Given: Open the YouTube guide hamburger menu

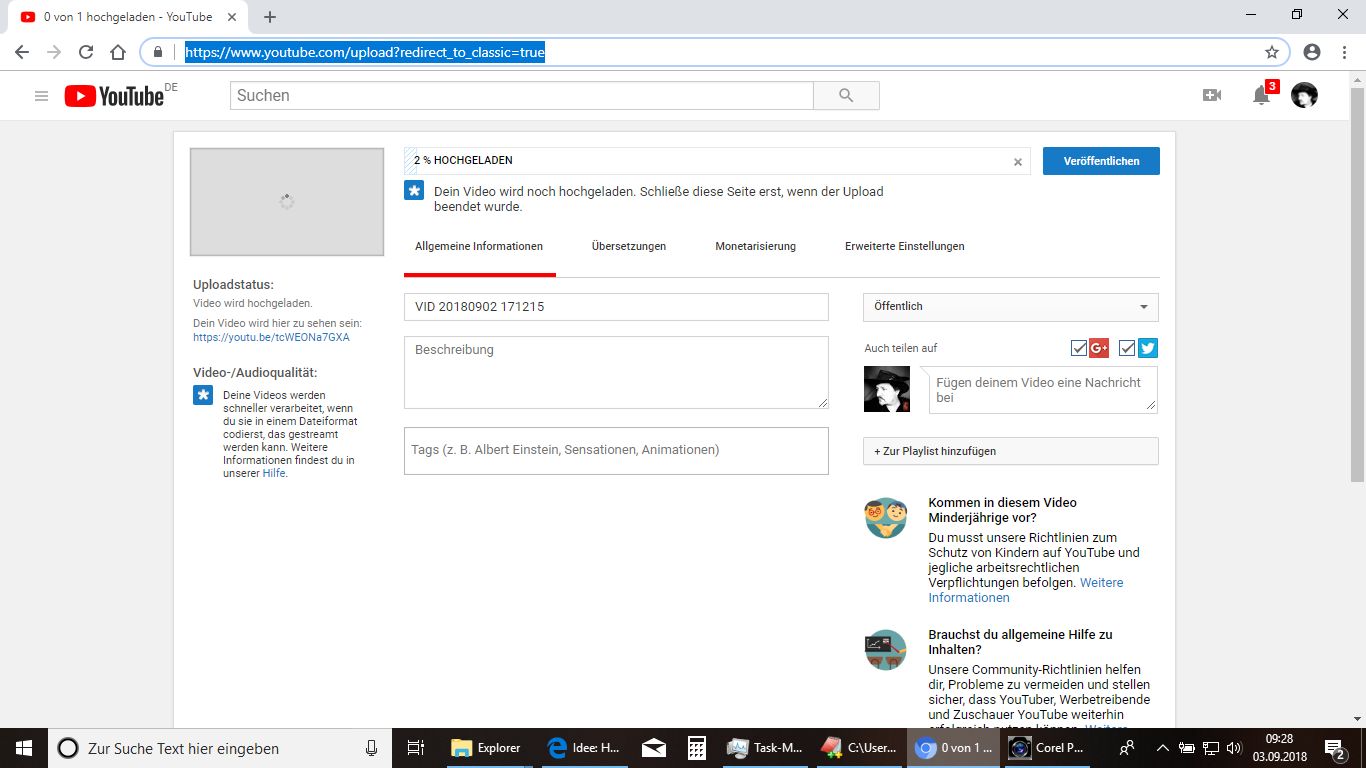Looking at the screenshot, I should [41, 96].
